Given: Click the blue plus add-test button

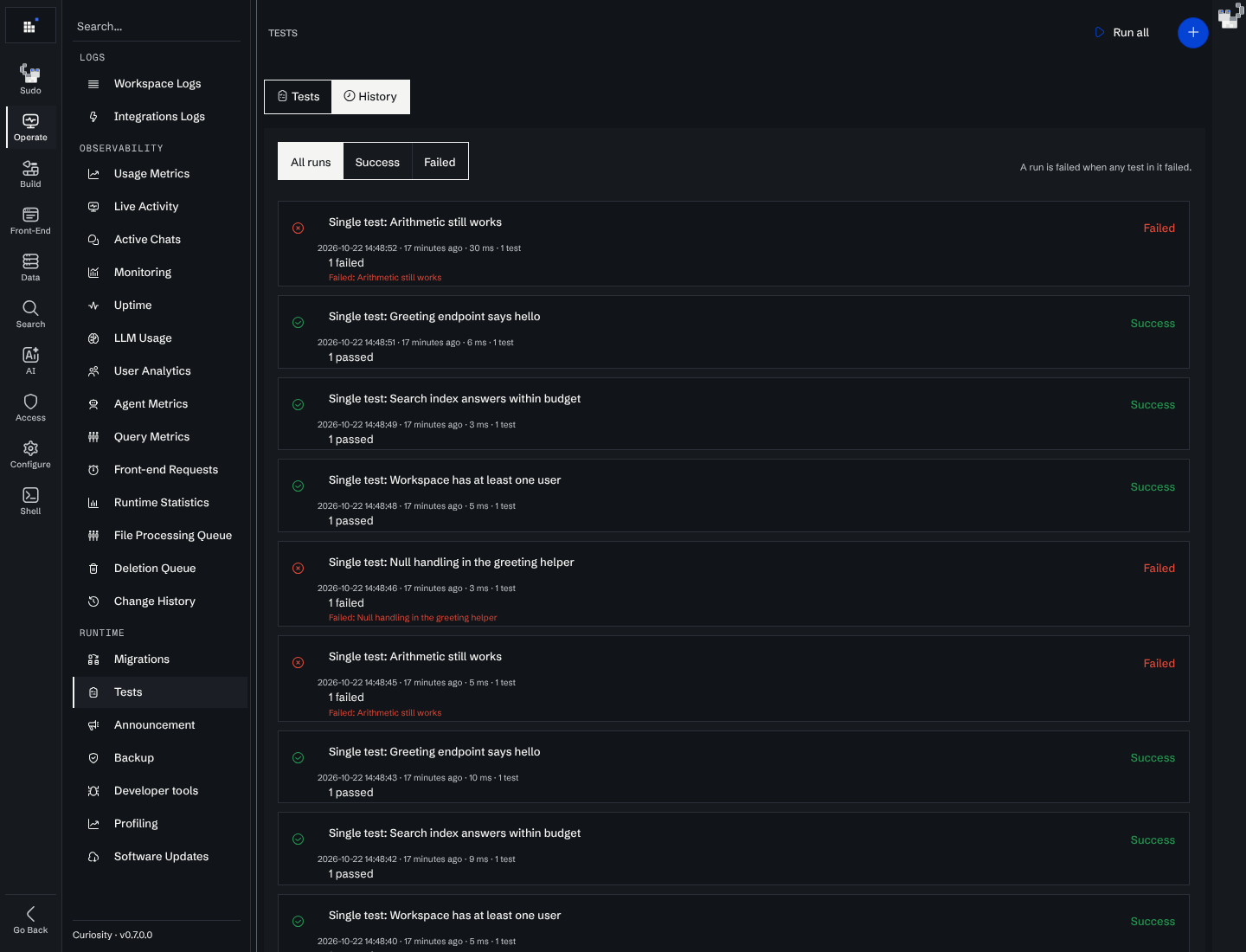Looking at the screenshot, I should pos(1192,33).
